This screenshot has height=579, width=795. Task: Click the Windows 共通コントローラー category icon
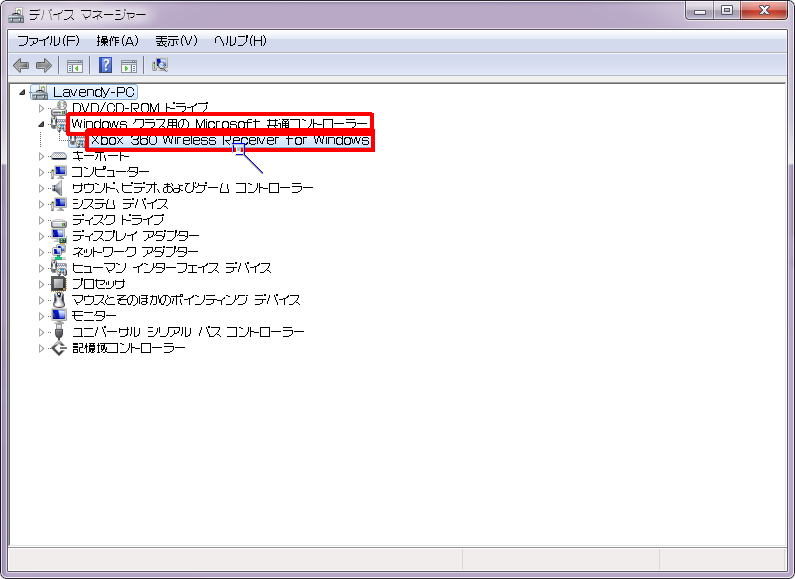[59, 124]
